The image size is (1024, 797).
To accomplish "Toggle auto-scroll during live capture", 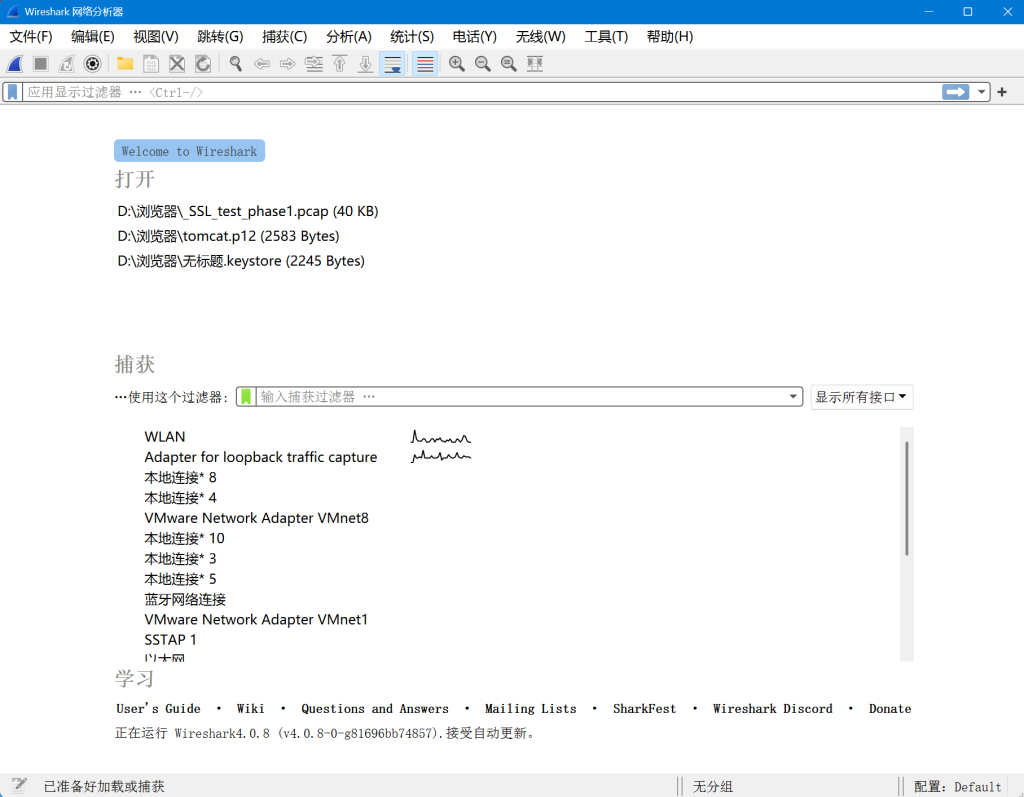I will (x=393, y=64).
